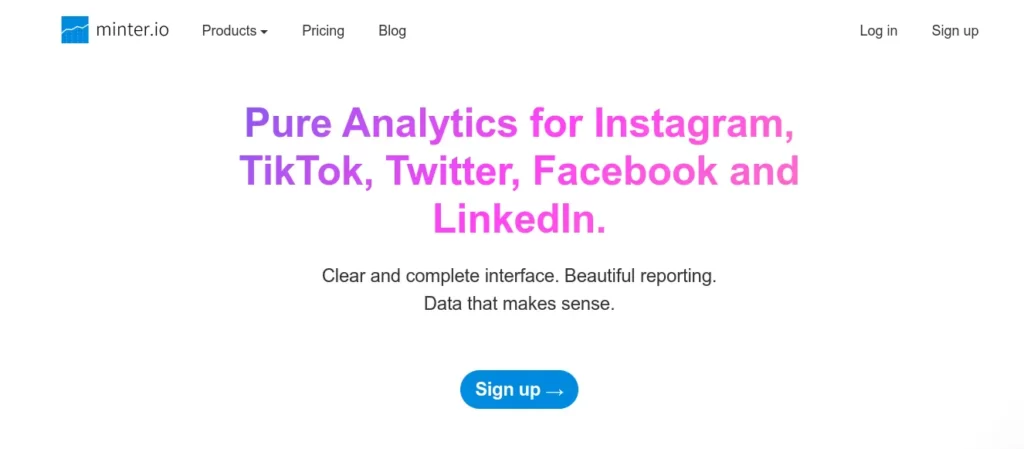Click the blue Sign up button
This screenshot has width=1024, height=449.
coord(519,390)
